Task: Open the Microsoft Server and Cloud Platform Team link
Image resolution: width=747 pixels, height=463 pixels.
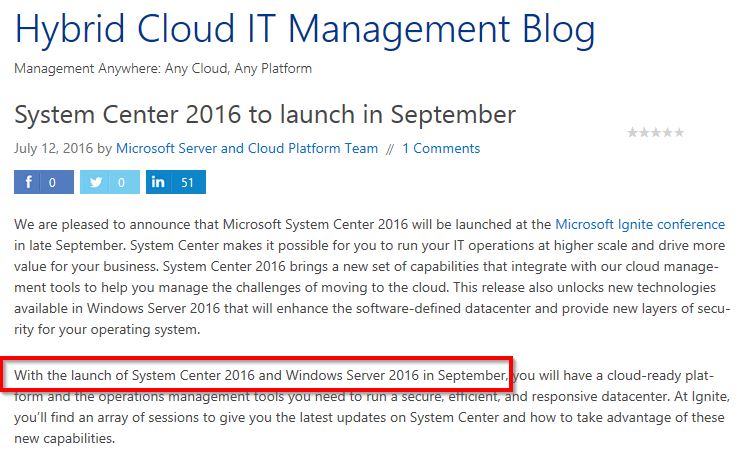Action: coord(247,148)
